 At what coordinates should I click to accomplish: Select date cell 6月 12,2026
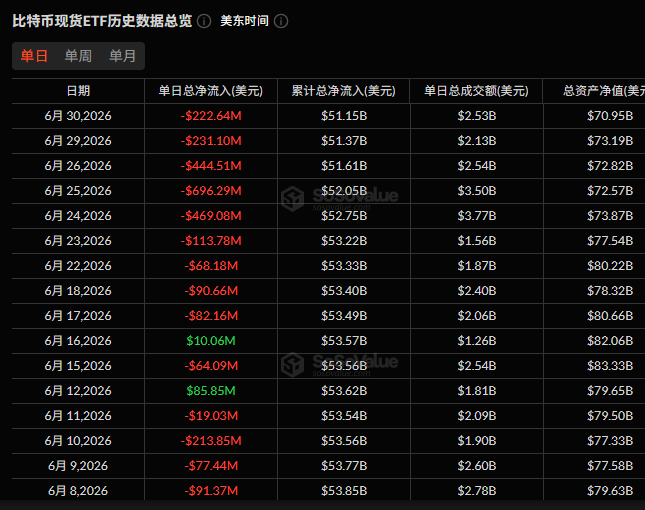coord(78,391)
